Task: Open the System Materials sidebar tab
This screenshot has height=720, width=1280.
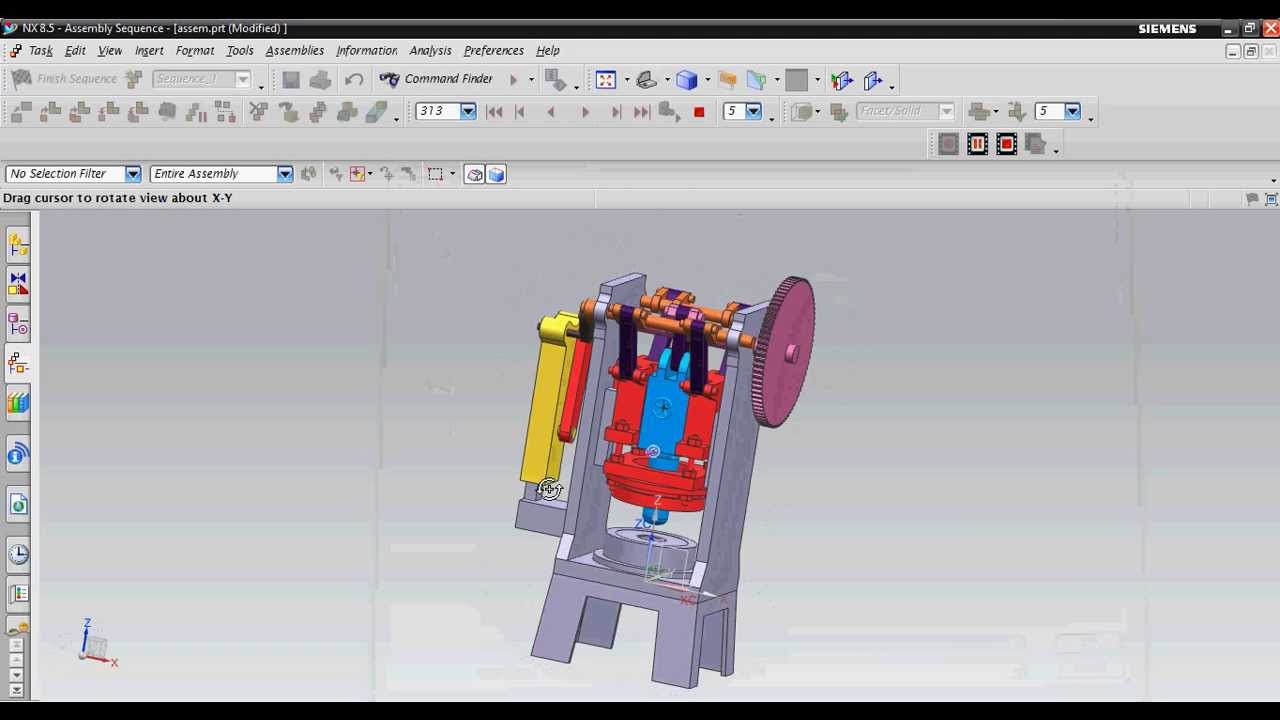Action: point(18,594)
